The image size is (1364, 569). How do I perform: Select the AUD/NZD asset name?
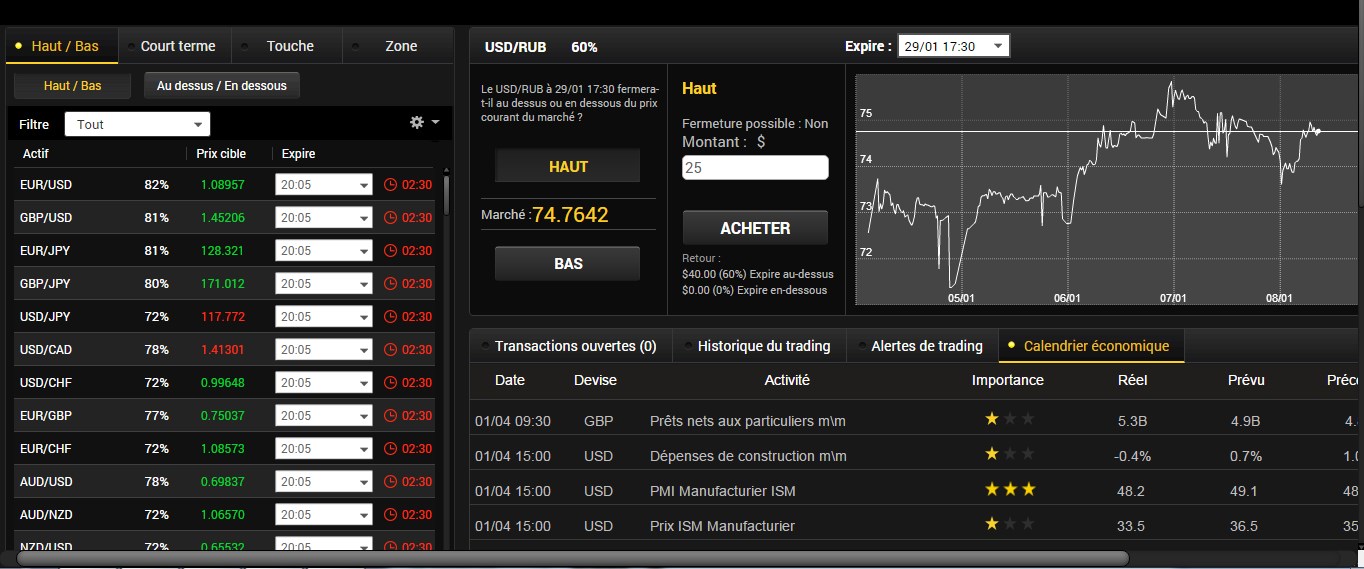(x=46, y=514)
